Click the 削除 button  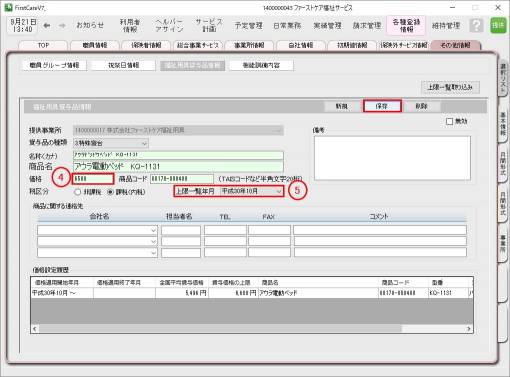[422, 106]
